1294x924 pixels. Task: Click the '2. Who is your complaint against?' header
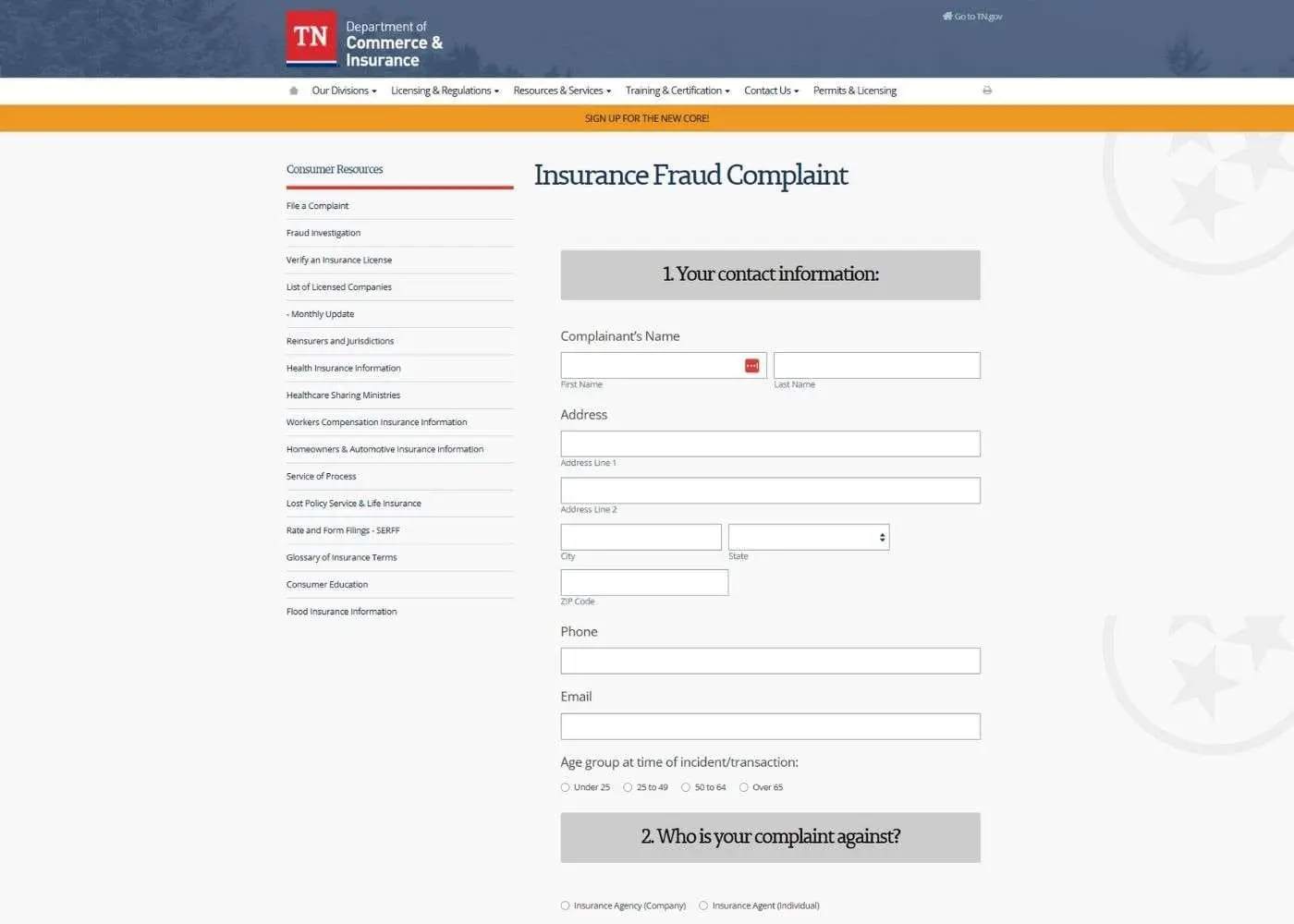770,837
